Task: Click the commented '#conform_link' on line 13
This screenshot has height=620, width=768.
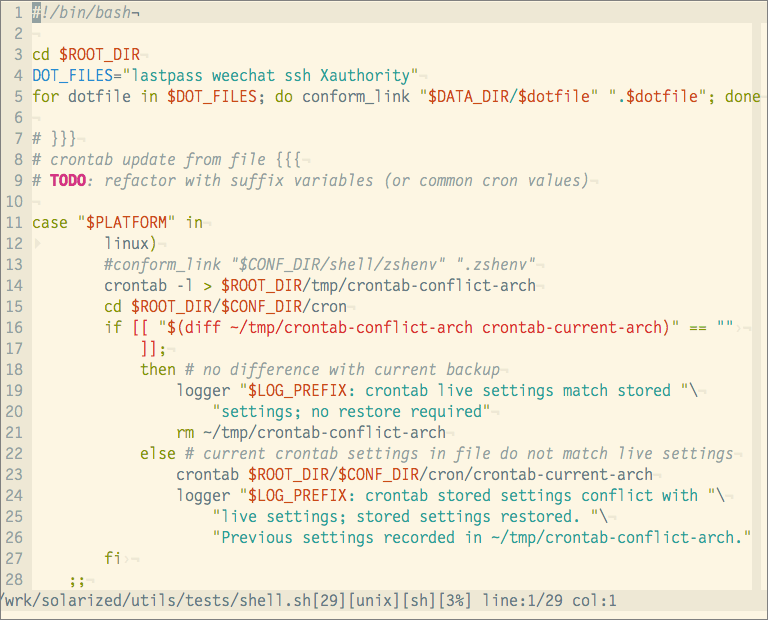Action: point(162,264)
